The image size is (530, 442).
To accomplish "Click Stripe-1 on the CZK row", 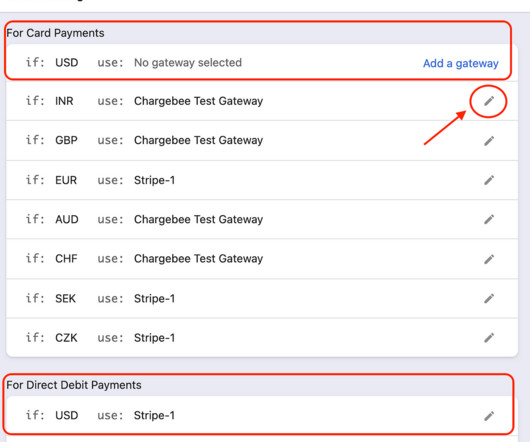I will tap(154, 338).
